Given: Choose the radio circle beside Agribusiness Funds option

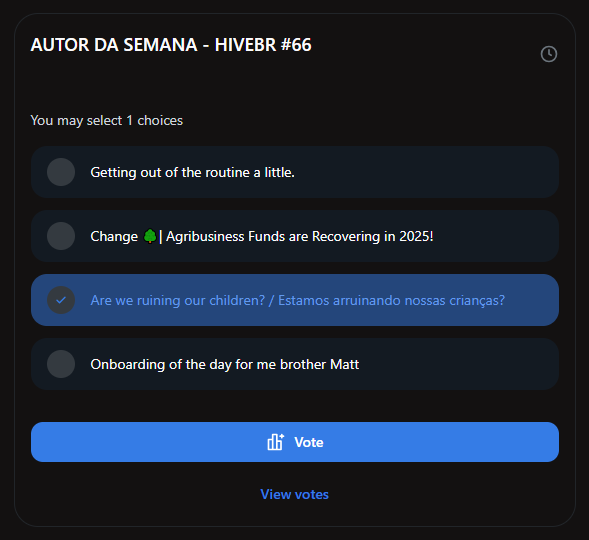Looking at the screenshot, I should (61, 236).
